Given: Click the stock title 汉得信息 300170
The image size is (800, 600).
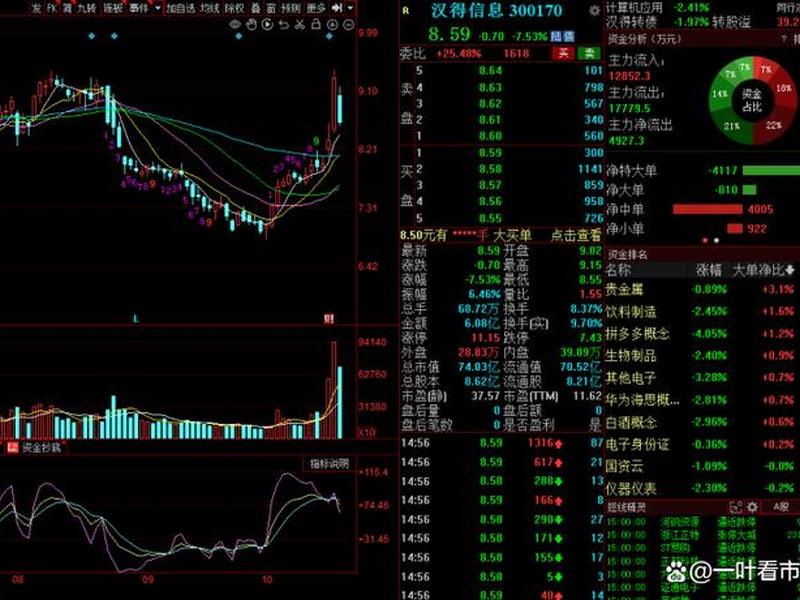Looking at the screenshot, I should pyautogui.click(x=496, y=11).
